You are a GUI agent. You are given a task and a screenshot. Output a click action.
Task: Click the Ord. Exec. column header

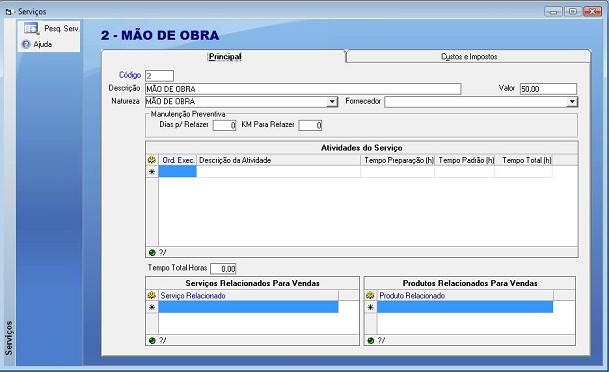[178, 160]
